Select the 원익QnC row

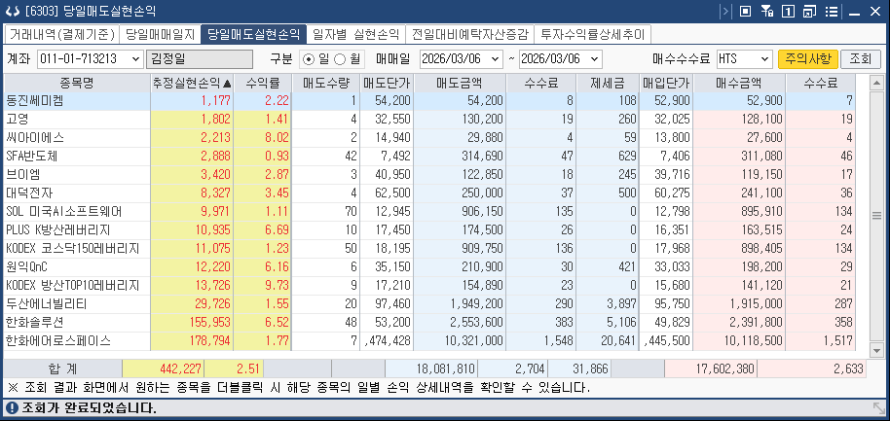430,267
